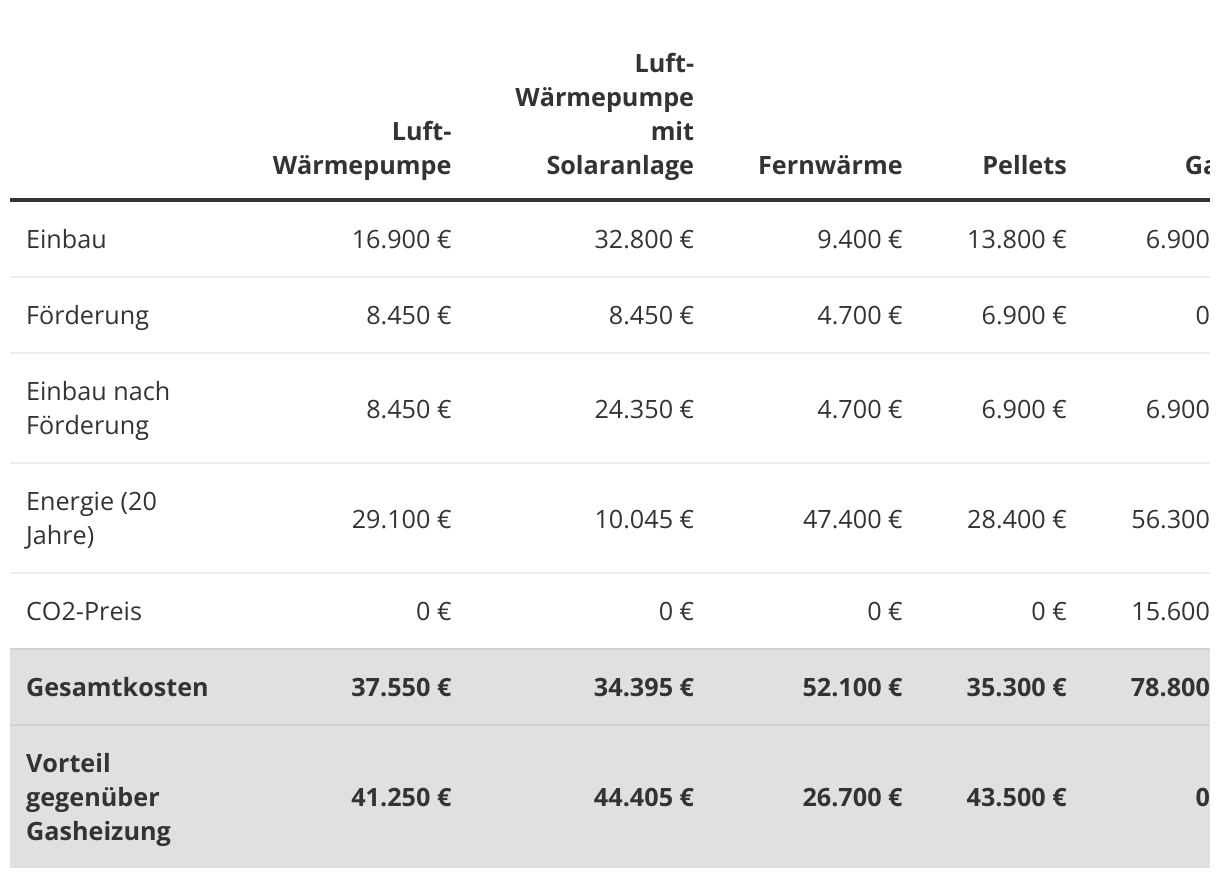Click the CO2-Preis row label
The height and width of the screenshot is (878, 1220).
[x=84, y=611]
